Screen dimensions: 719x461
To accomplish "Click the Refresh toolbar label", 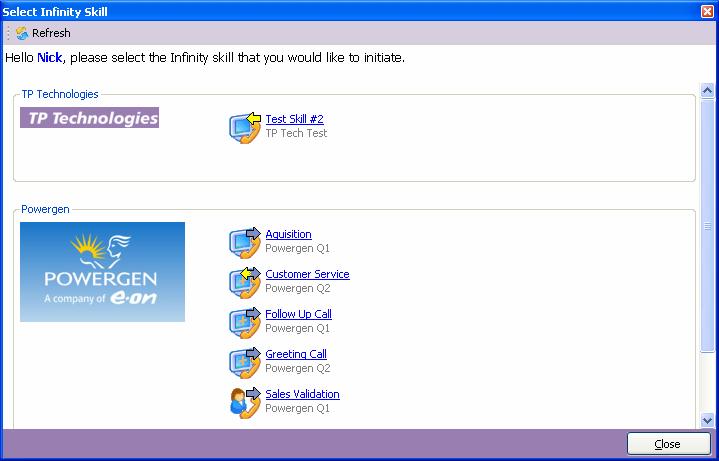I will [51, 33].
